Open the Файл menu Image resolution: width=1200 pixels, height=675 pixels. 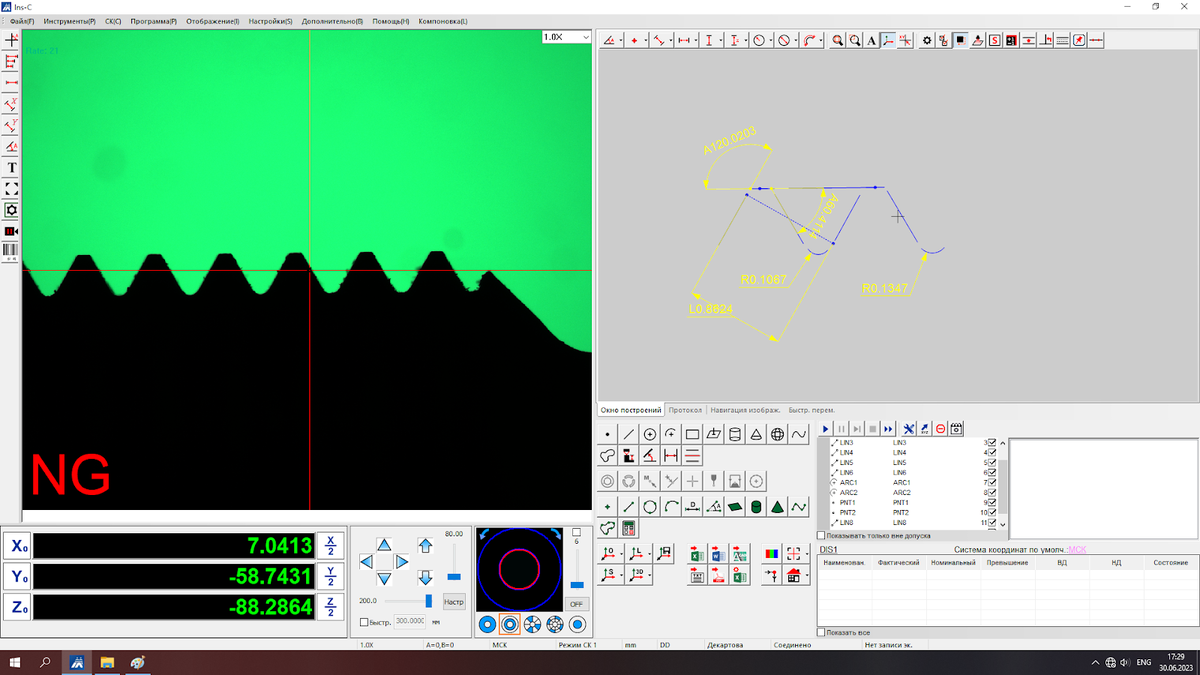click(21, 21)
